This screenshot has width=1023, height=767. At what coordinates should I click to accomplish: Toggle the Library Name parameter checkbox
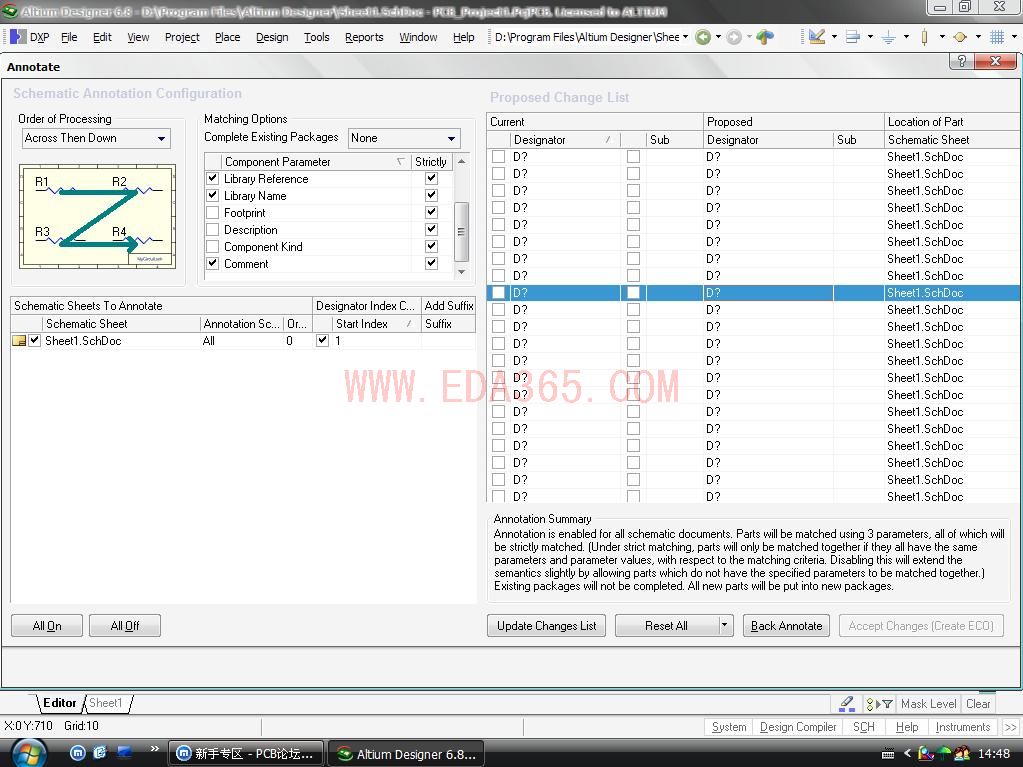(213, 195)
